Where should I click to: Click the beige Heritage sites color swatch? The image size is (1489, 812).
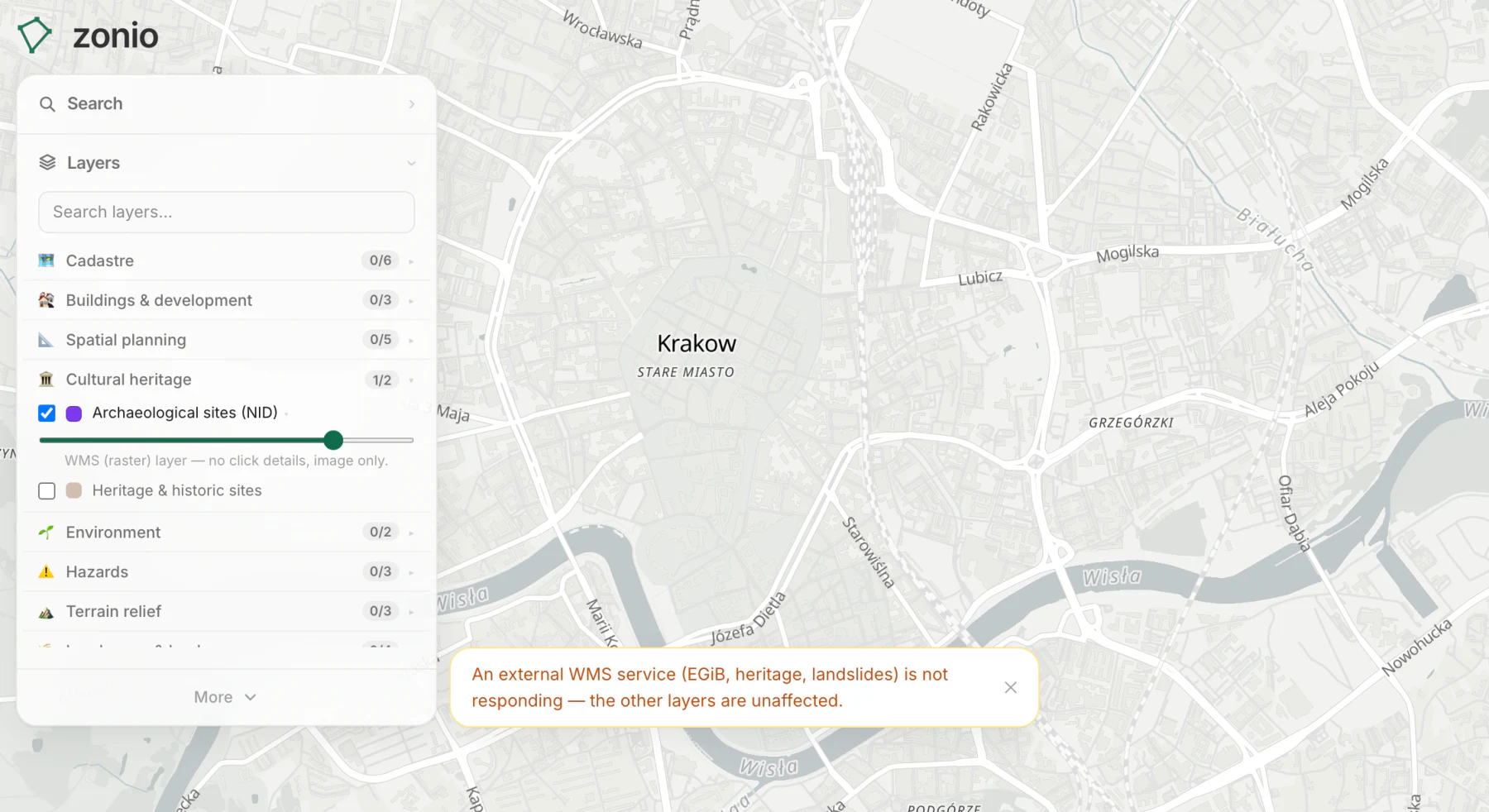click(x=74, y=490)
